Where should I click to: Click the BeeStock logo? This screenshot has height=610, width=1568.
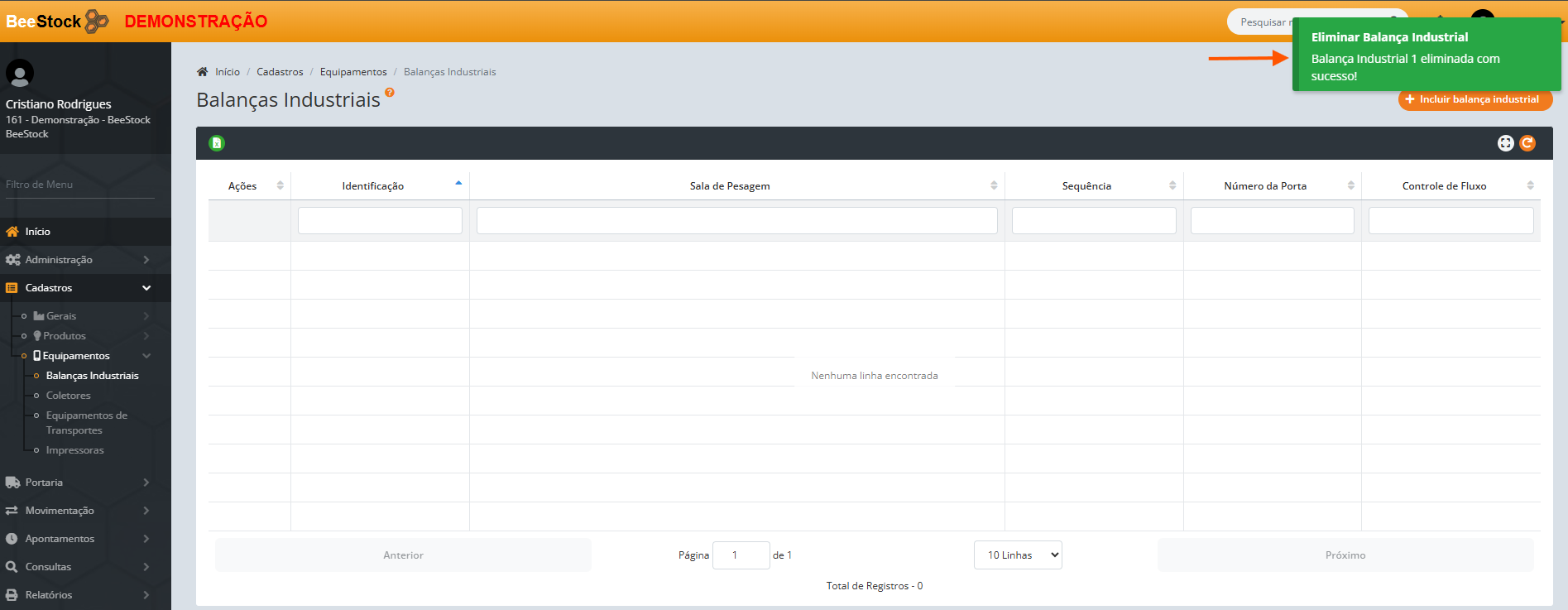(56, 21)
